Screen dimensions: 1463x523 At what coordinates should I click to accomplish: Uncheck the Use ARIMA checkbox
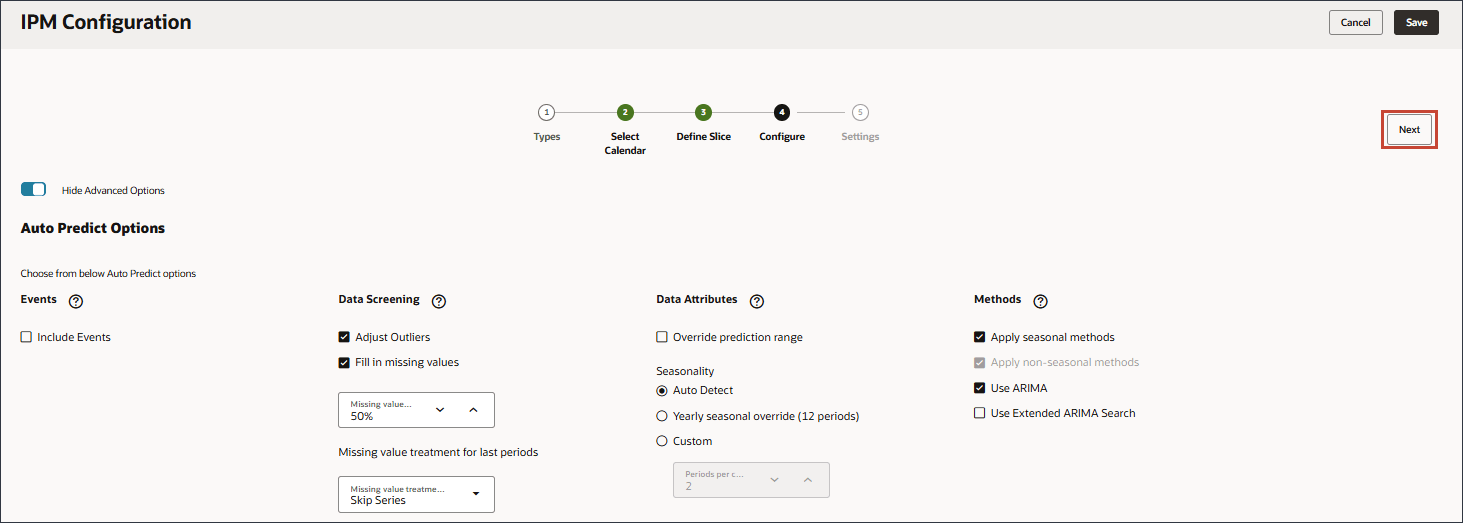coord(980,388)
